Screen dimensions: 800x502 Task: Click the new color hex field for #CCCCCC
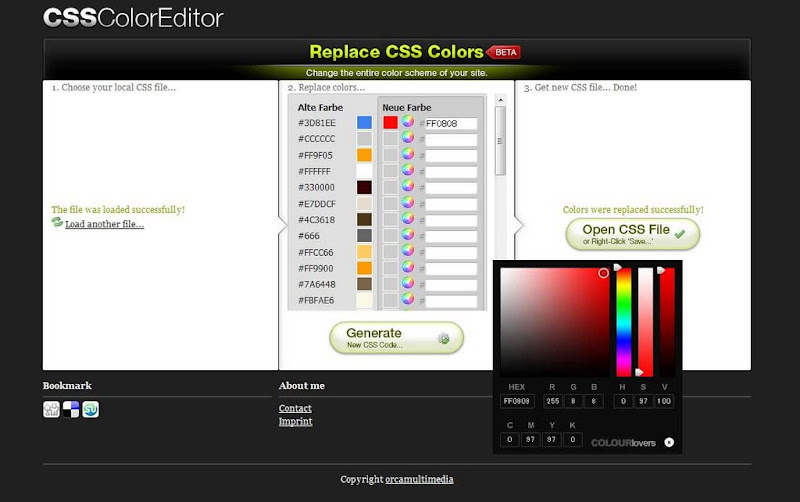click(451, 140)
